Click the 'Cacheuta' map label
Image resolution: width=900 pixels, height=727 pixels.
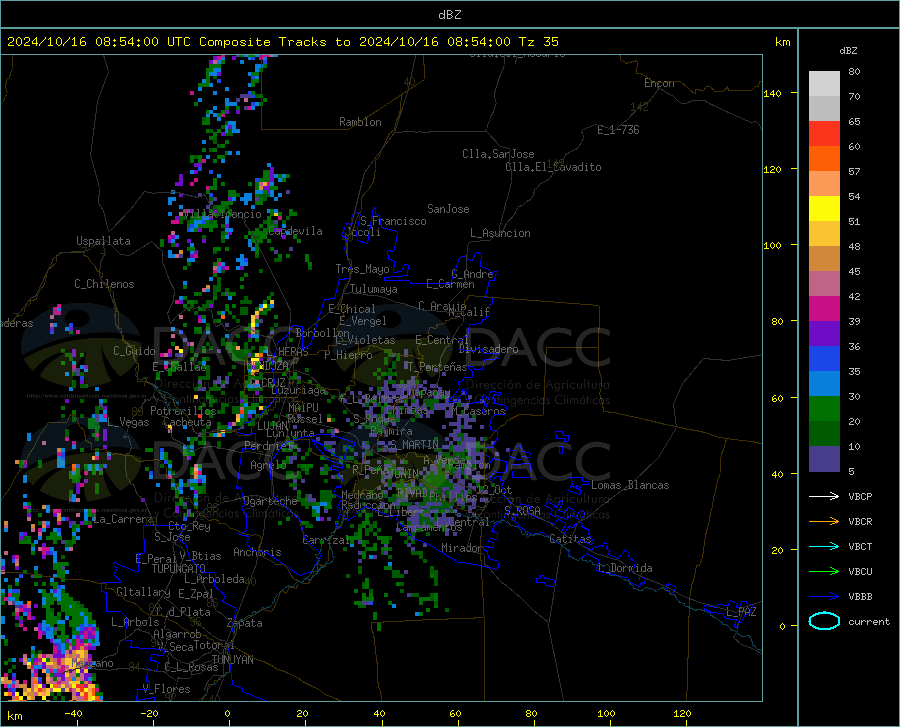click(x=188, y=422)
